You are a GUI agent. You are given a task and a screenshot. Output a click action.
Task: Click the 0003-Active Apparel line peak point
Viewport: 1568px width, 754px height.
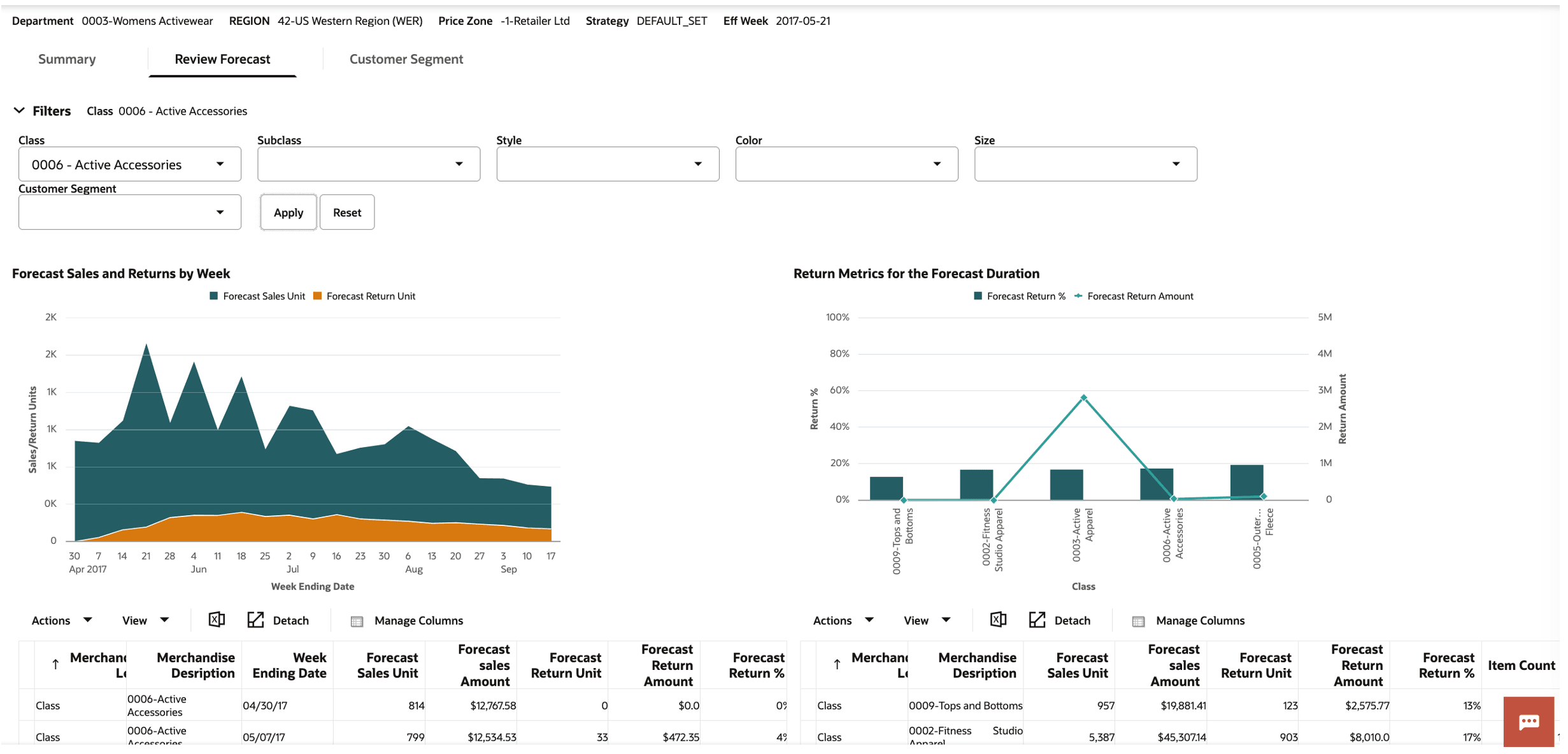(1083, 398)
